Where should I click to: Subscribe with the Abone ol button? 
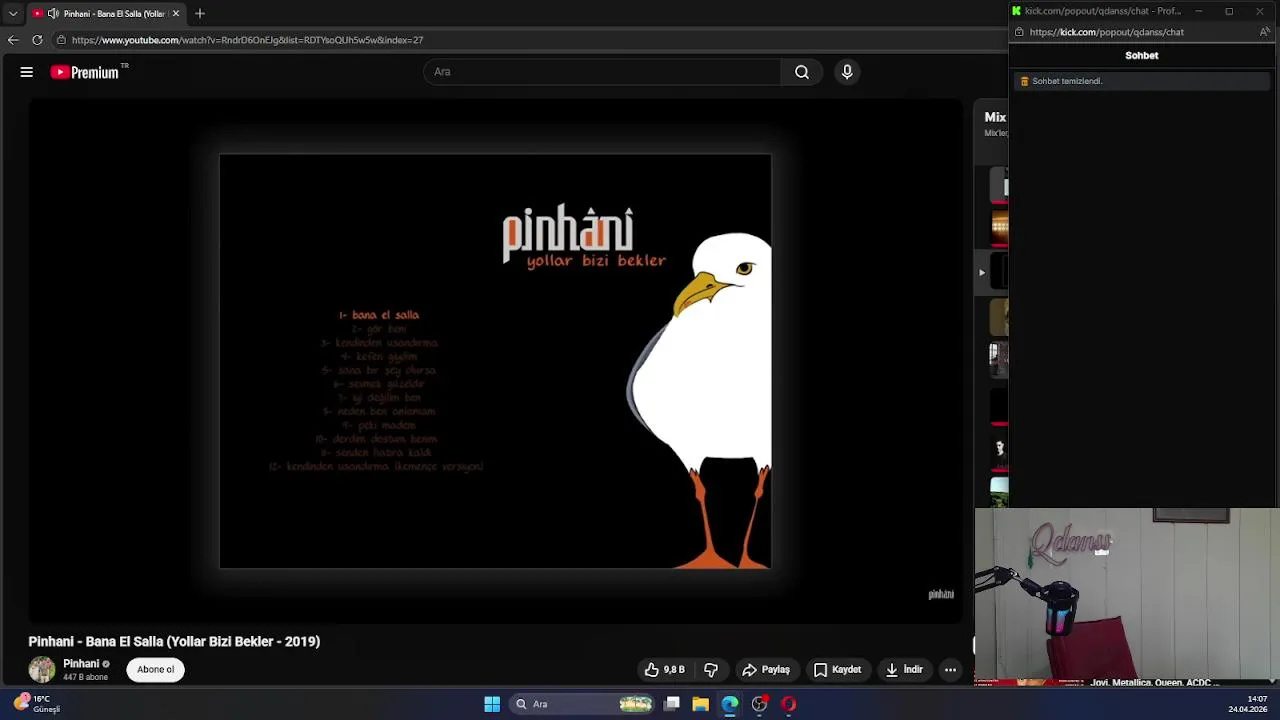click(155, 670)
